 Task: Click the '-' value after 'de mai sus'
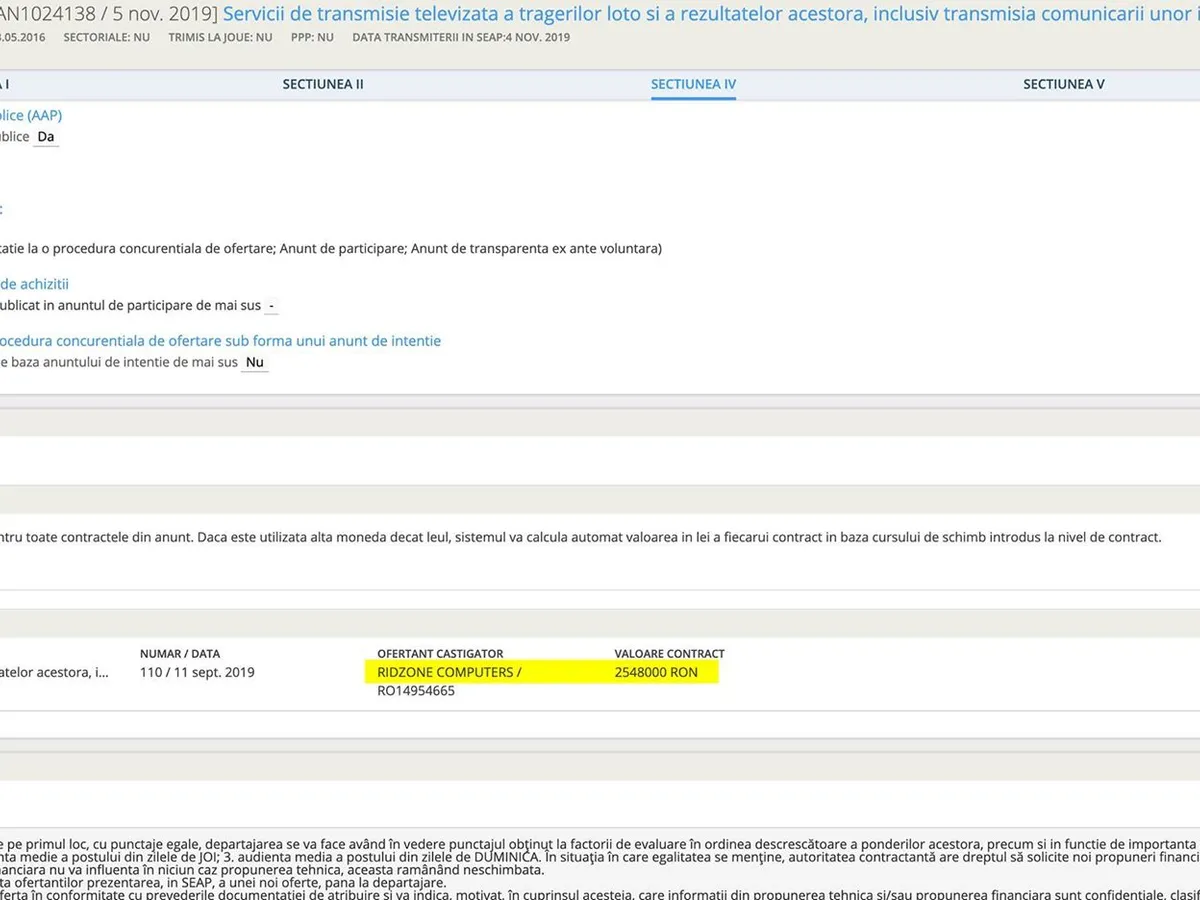pyautogui.click(x=272, y=305)
